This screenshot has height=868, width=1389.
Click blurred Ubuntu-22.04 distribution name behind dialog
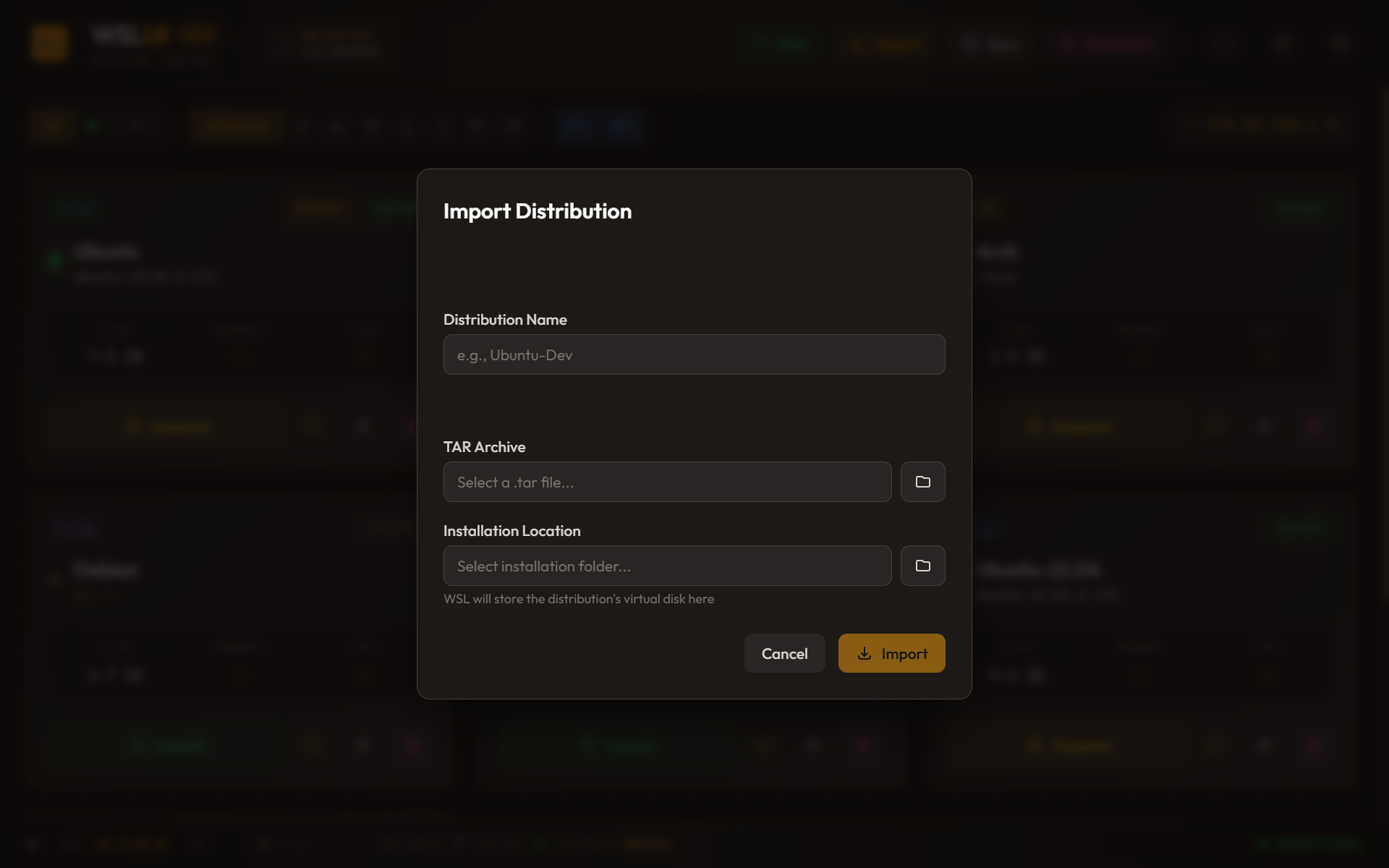[x=1039, y=570]
